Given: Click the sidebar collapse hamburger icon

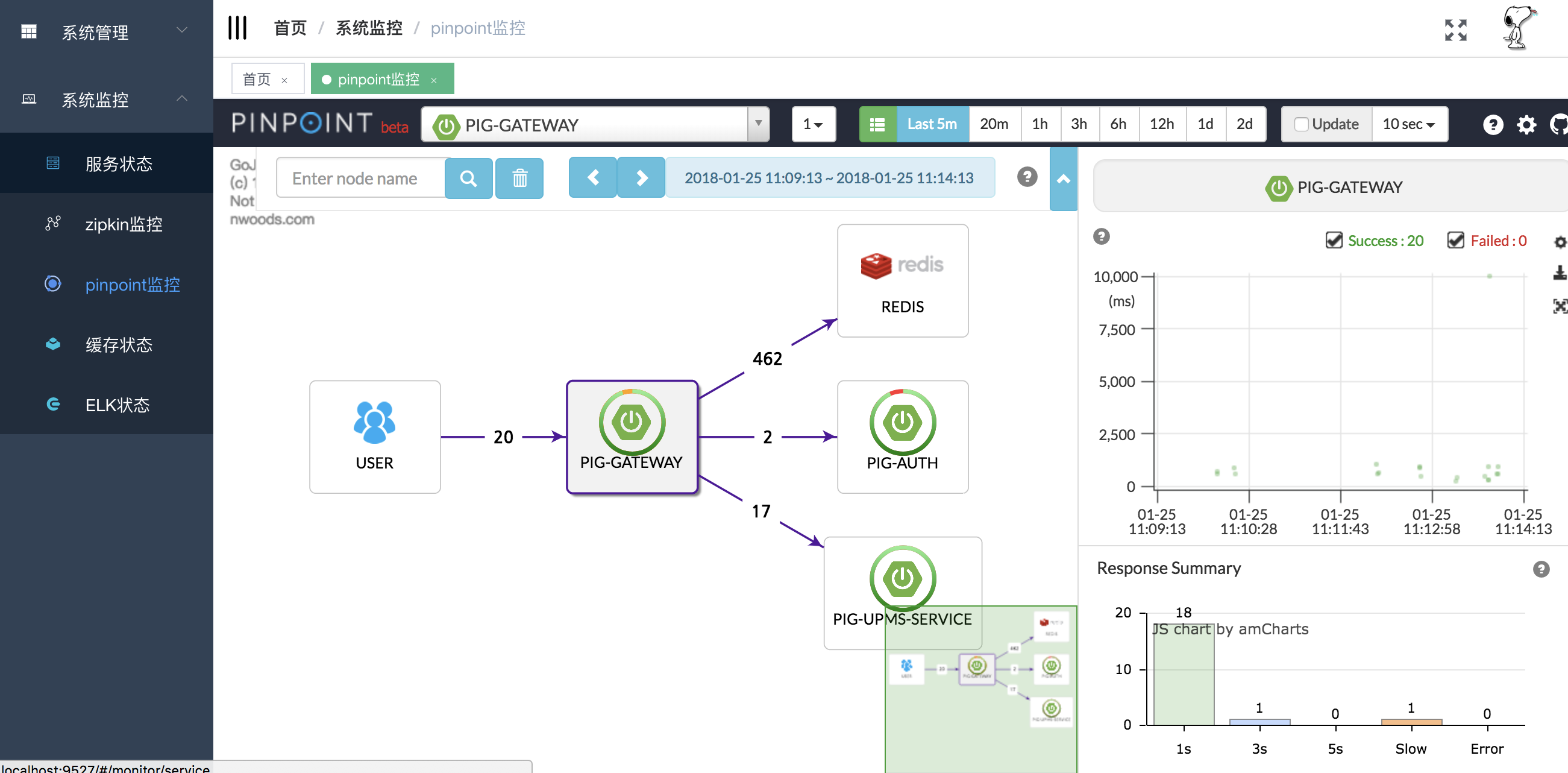Looking at the screenshot, I should click(237, 28).
